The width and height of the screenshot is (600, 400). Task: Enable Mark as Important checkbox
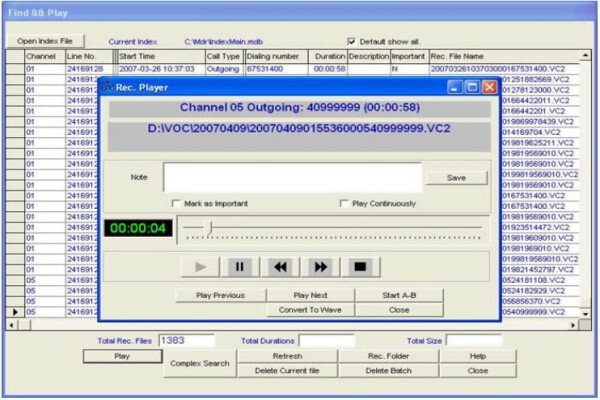click(x=176, y=204)
